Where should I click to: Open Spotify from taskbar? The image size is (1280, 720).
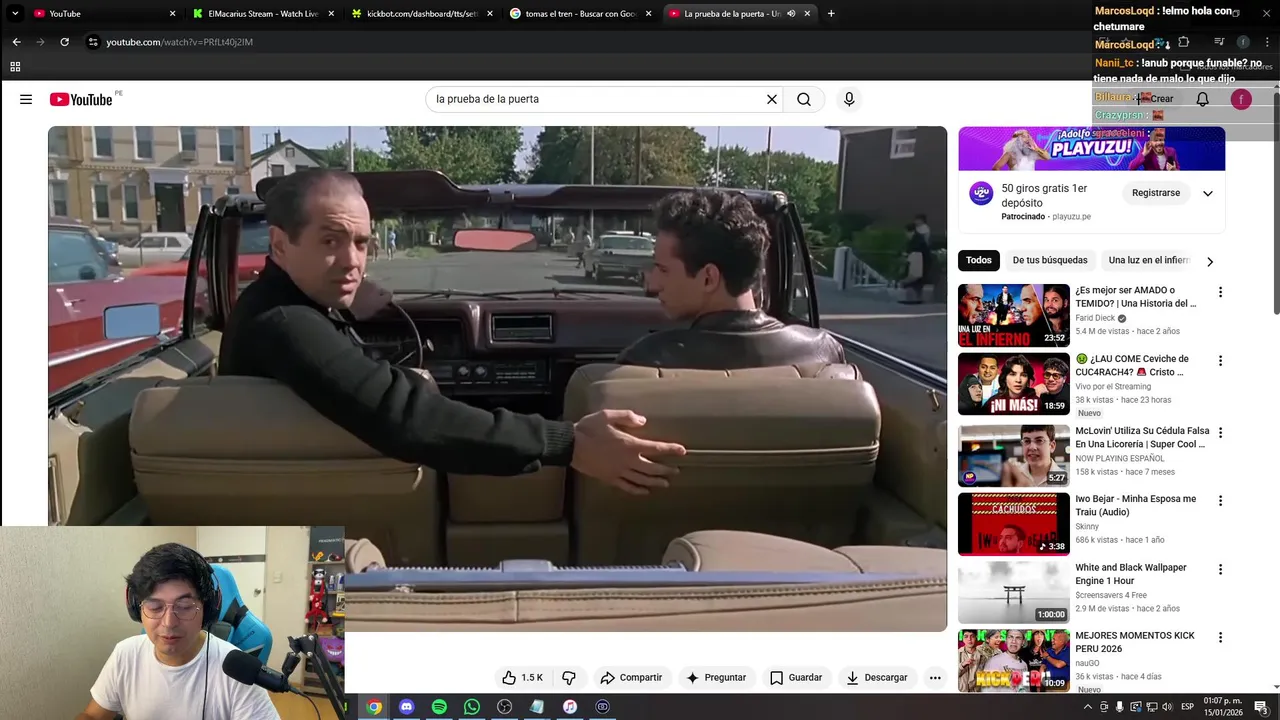[439, 707]
